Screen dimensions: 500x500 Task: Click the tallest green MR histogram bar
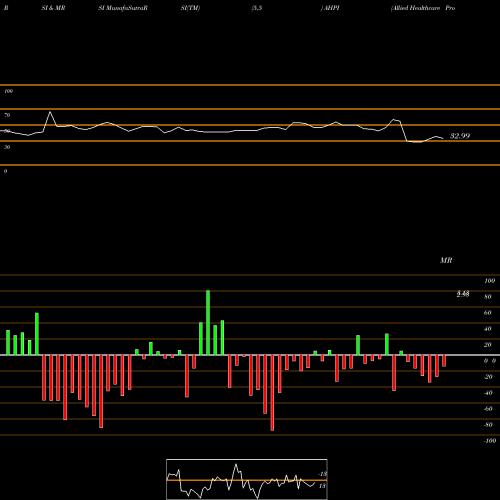(208, 323)
